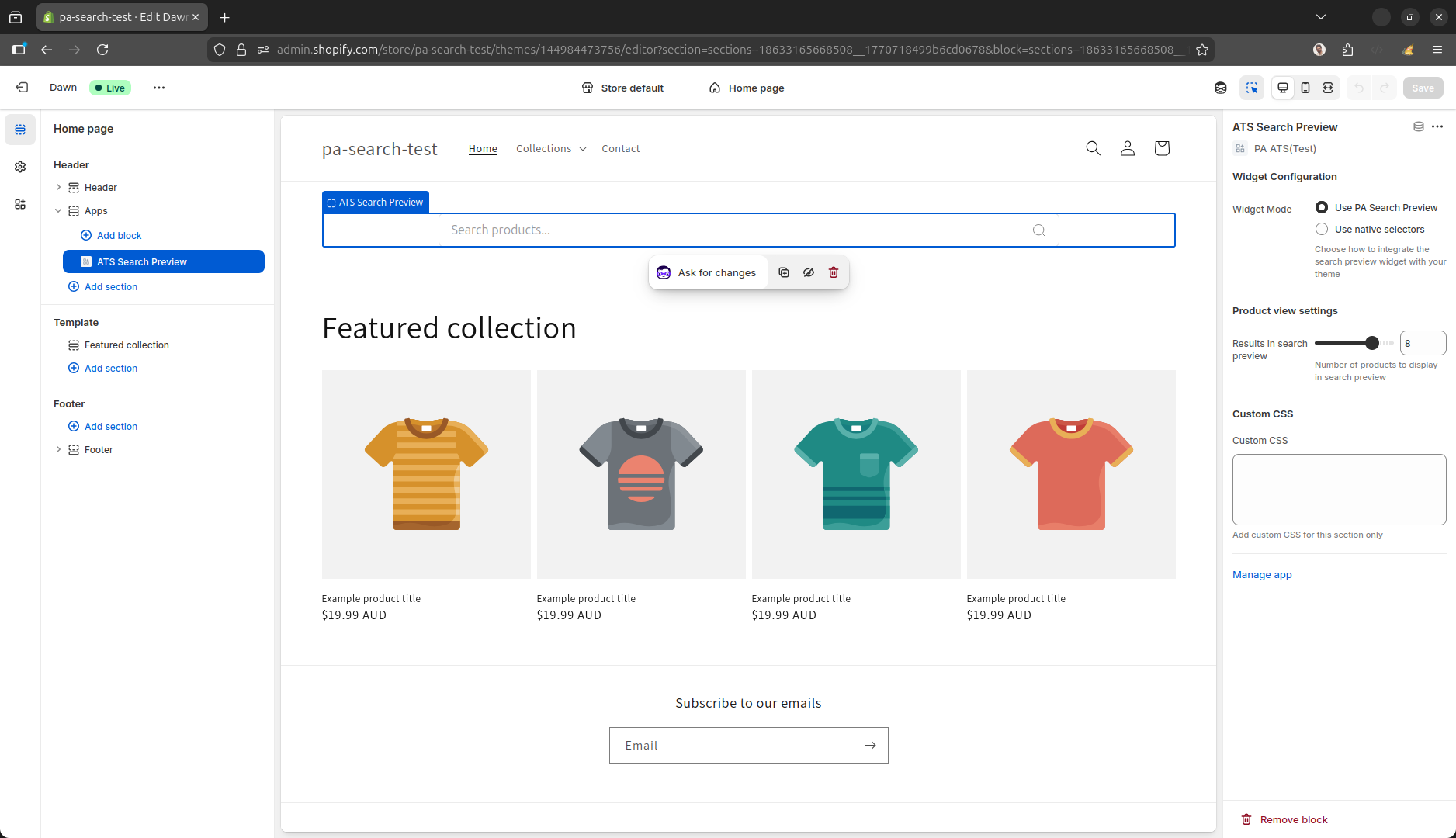The image size is (1456, 838).
Task: Adjust the Results in search preview slider
Action: point(1371,343)
